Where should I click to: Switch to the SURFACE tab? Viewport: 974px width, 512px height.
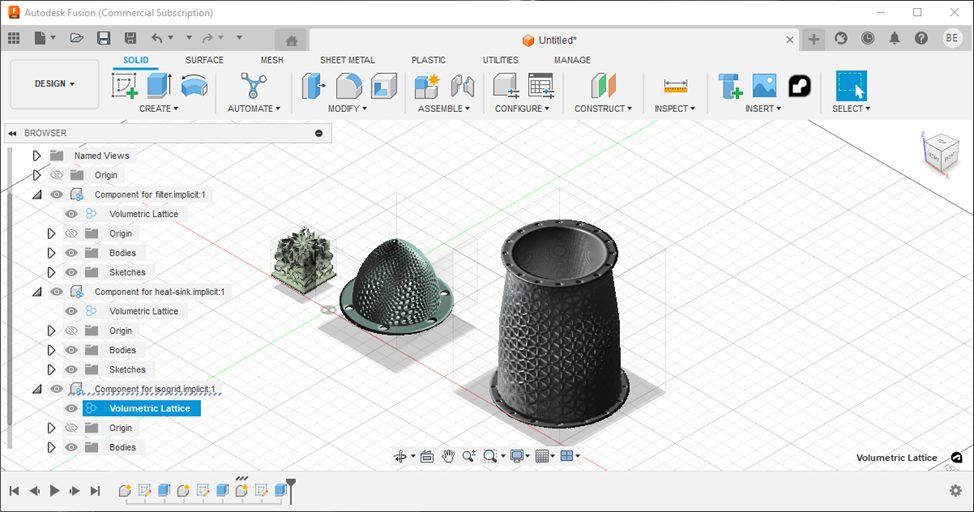pyautogui.click(x=204, y=60)
